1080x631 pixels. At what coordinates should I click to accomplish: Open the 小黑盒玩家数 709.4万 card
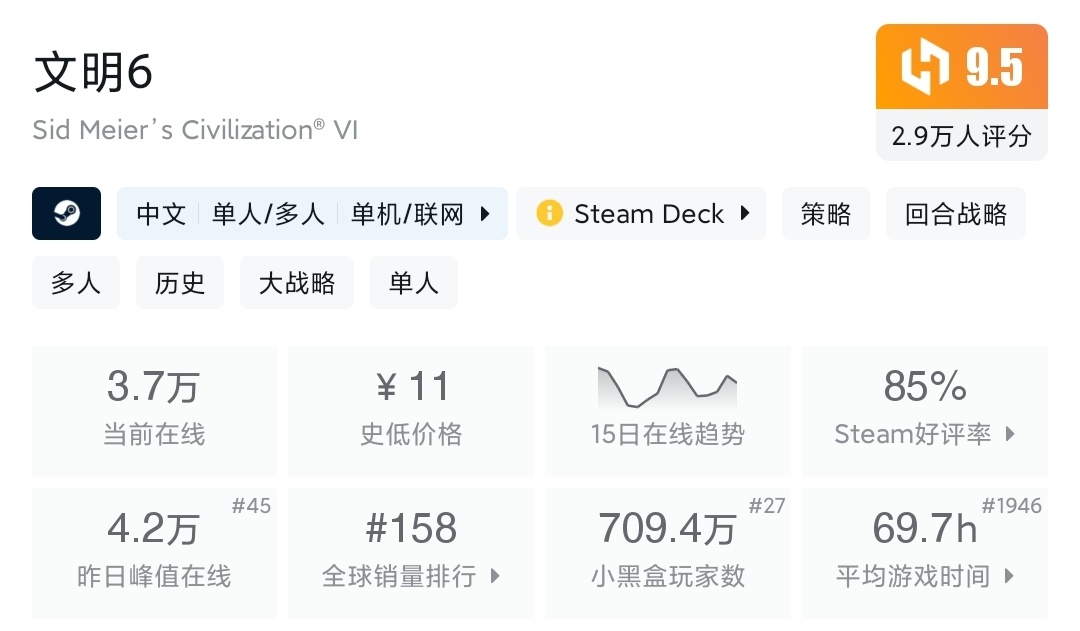(x=667, y=552)
